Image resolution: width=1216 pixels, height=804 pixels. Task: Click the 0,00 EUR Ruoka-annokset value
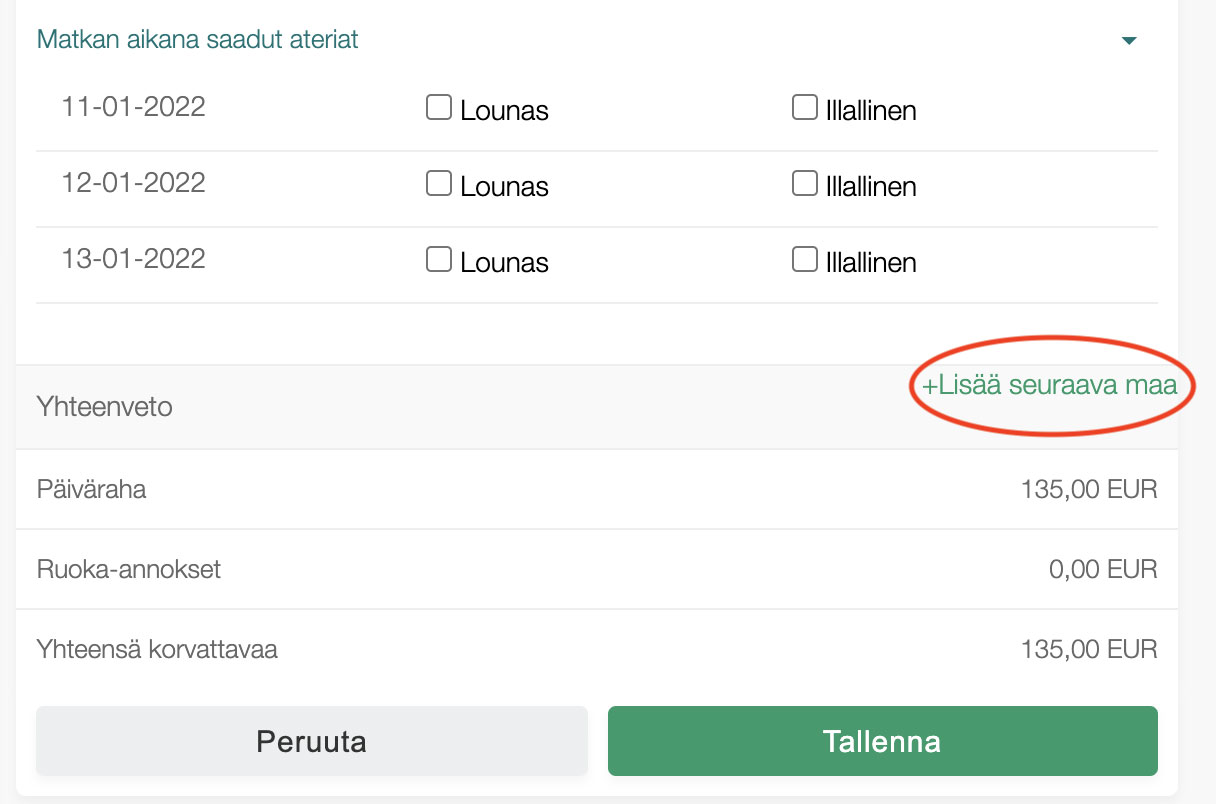(x=1102, y=570)
